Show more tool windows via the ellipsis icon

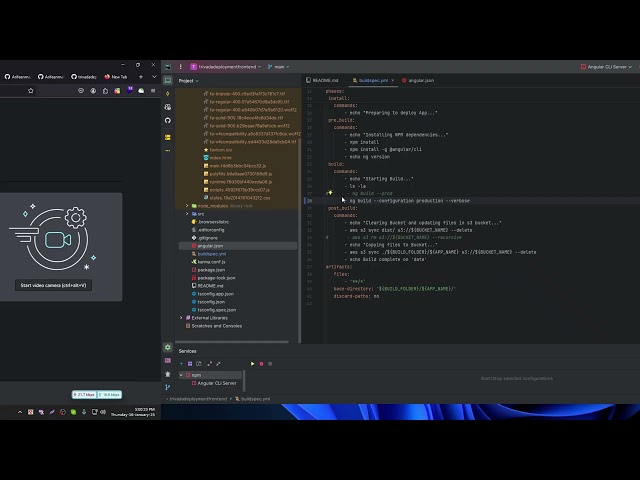point(168,151)
